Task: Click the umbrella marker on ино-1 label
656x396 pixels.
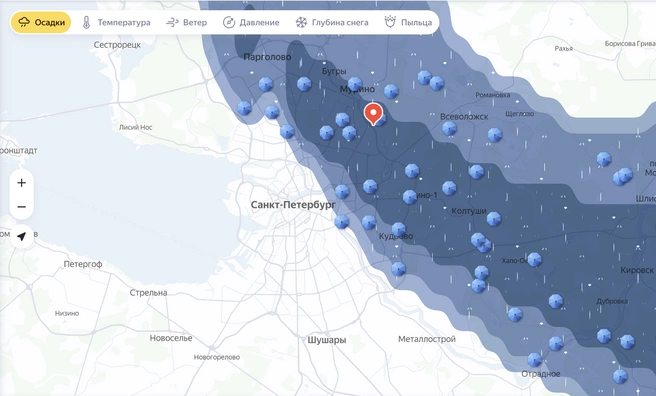Action: (410, 197)
